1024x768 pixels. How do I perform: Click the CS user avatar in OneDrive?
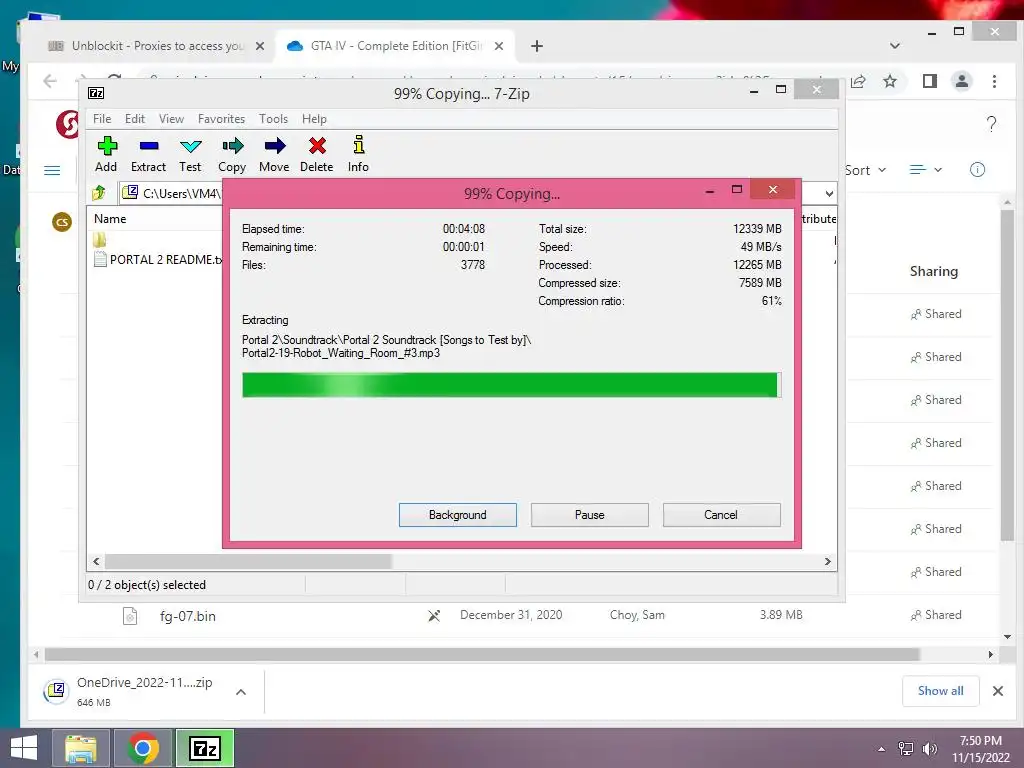62,222
